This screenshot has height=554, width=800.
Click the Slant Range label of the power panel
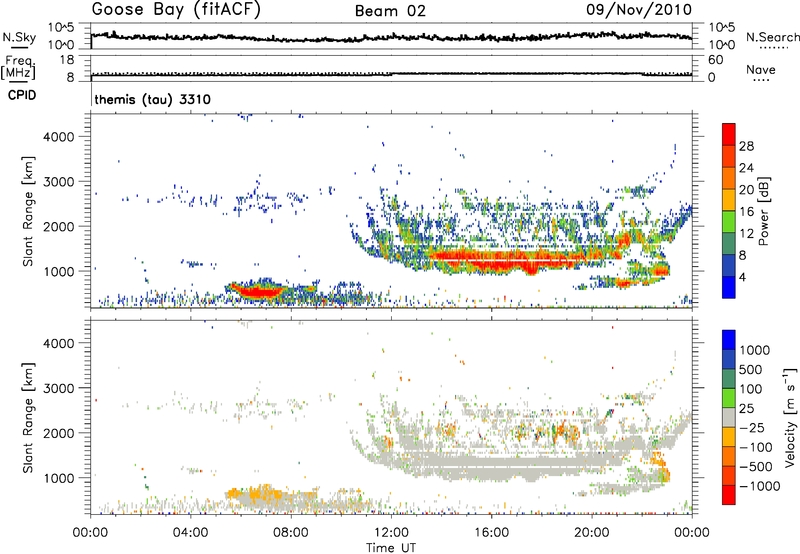[x=28, y=211]
